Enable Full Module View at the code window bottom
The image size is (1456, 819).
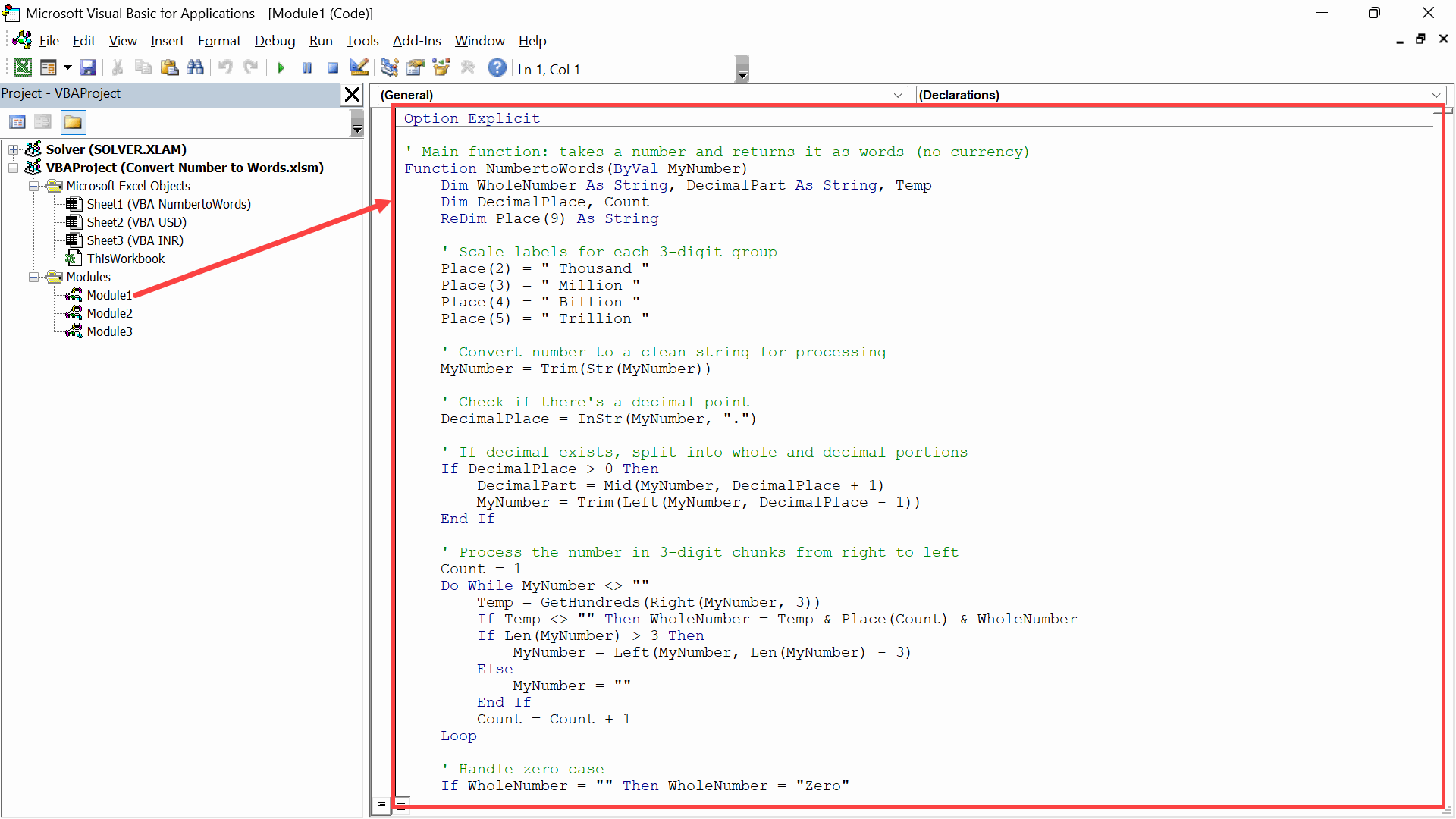tap(402, 805)
